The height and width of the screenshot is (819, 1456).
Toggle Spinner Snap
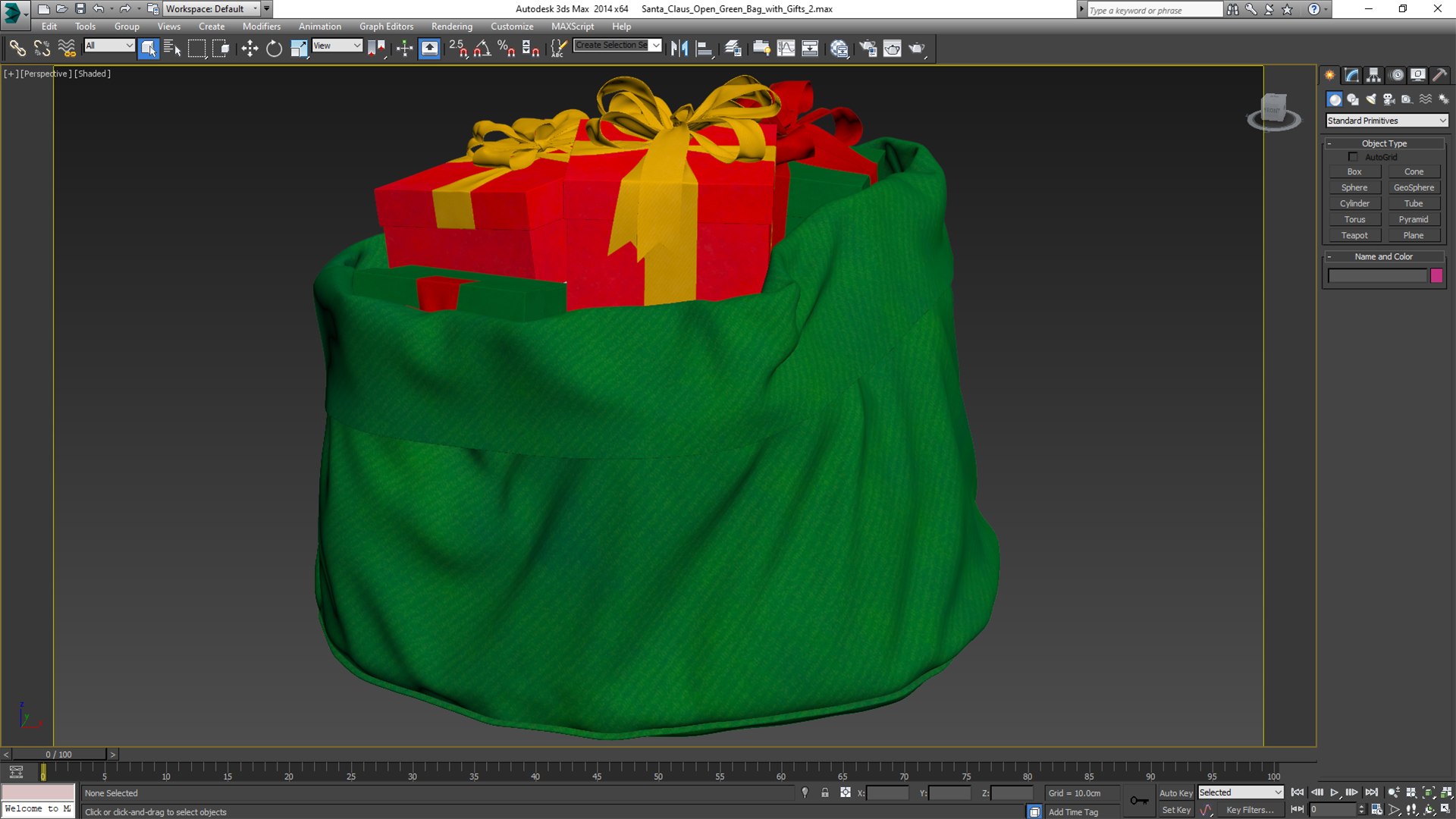[x=531, y=49]
